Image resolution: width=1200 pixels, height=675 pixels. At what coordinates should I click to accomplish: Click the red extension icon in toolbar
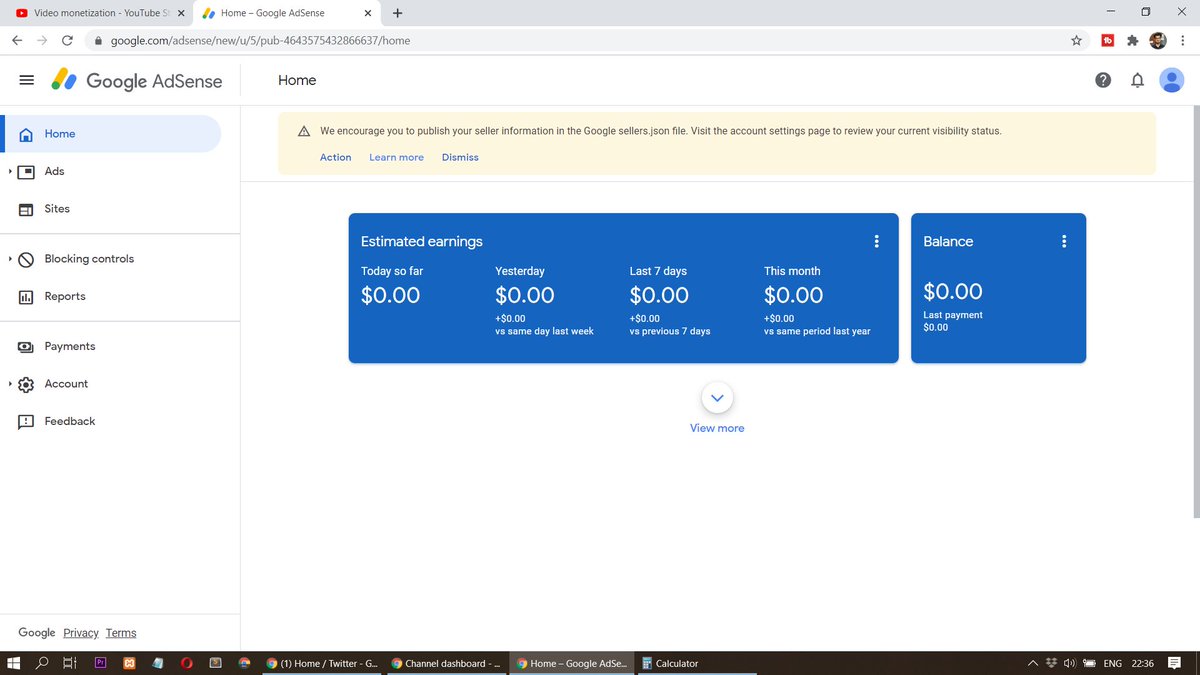(1108, 40)
